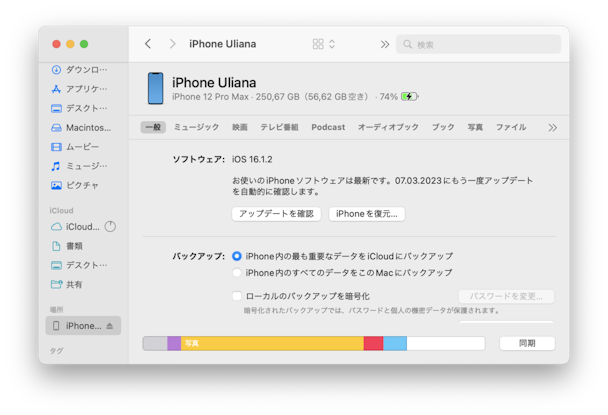
Task: Click the light blue storage segment
Action: (395, 343)
